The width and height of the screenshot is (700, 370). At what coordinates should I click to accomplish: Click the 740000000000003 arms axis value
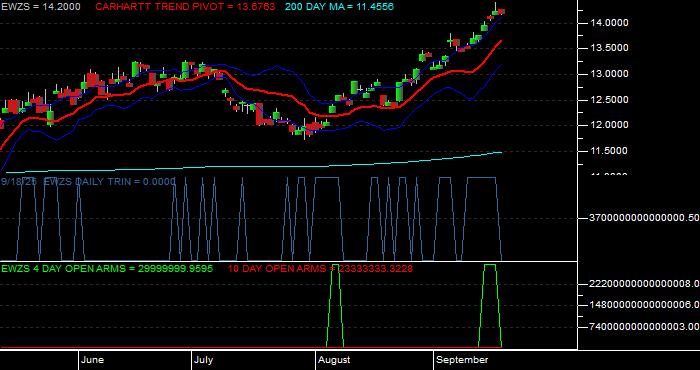(x=645, y=327)
